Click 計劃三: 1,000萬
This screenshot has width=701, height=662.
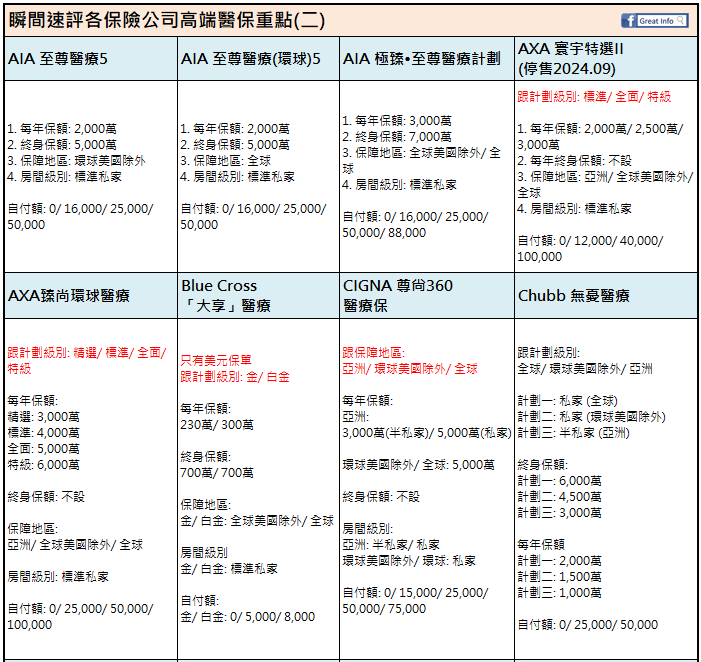(560, 593)
